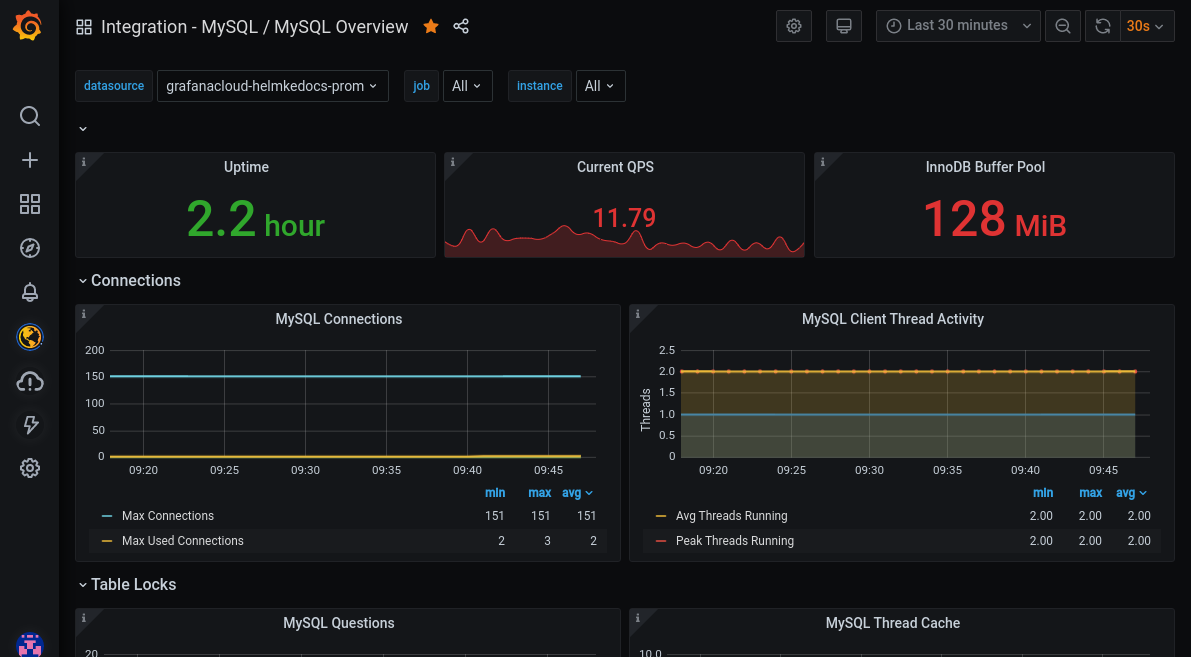Viewport: 1191px width, 657px height.
Task: Sort MySQL Connections legend by avg
Action: tap(577, 493)
